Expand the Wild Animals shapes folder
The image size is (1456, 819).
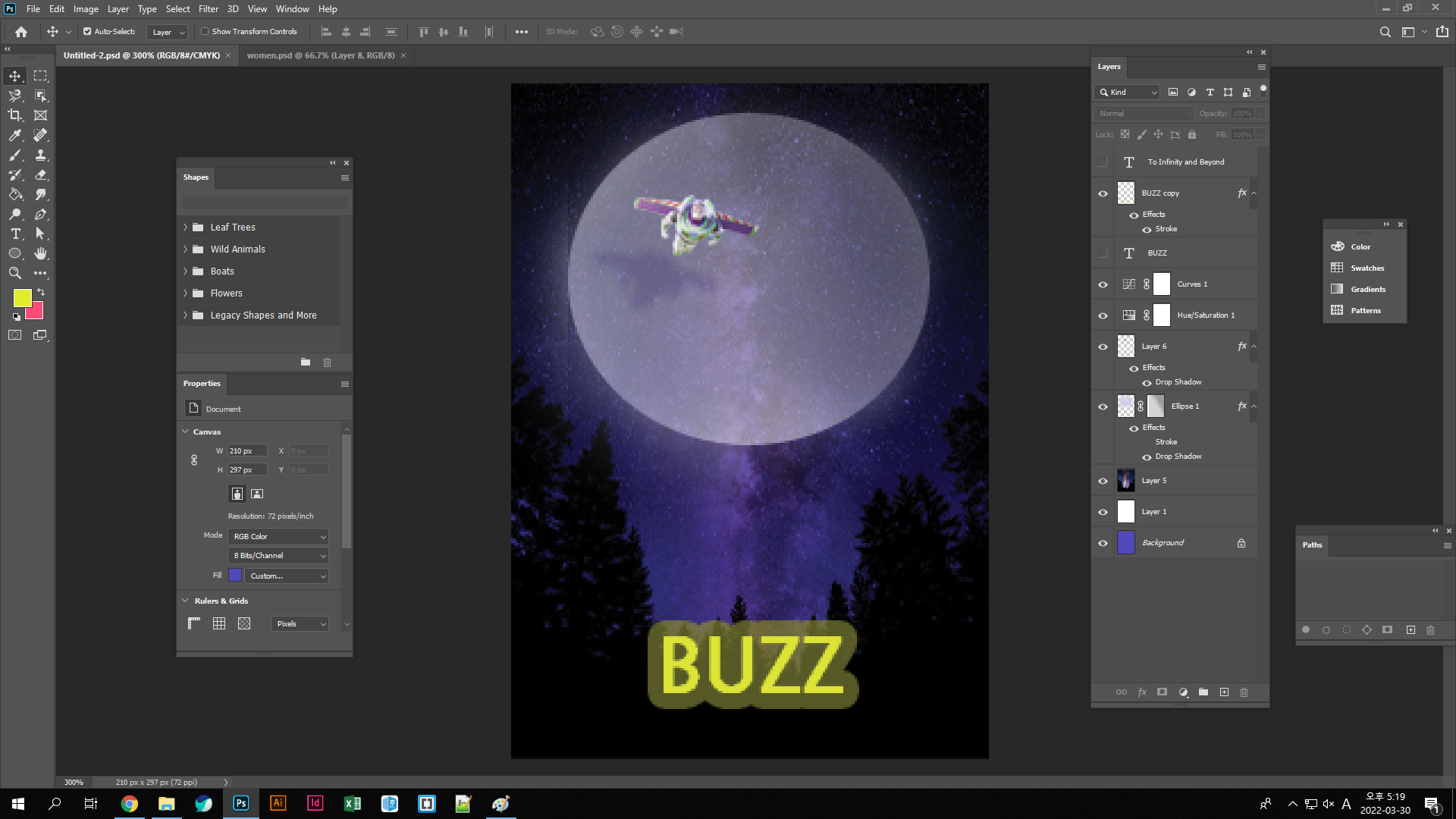coord(185,249)
